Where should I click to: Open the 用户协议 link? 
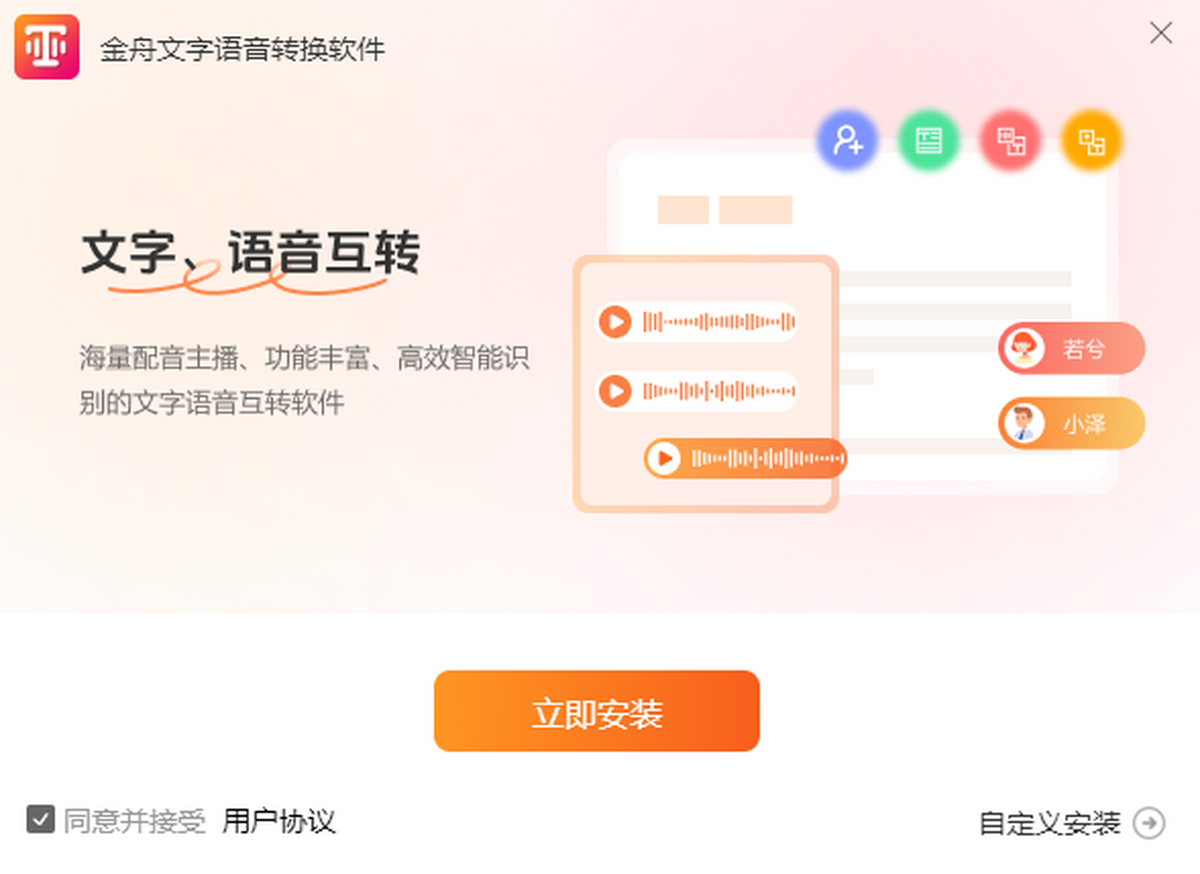279,822
